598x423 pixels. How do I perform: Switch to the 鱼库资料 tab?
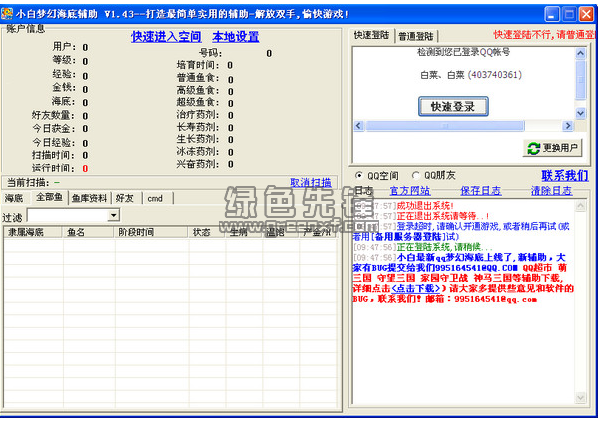tap(89, 198)
